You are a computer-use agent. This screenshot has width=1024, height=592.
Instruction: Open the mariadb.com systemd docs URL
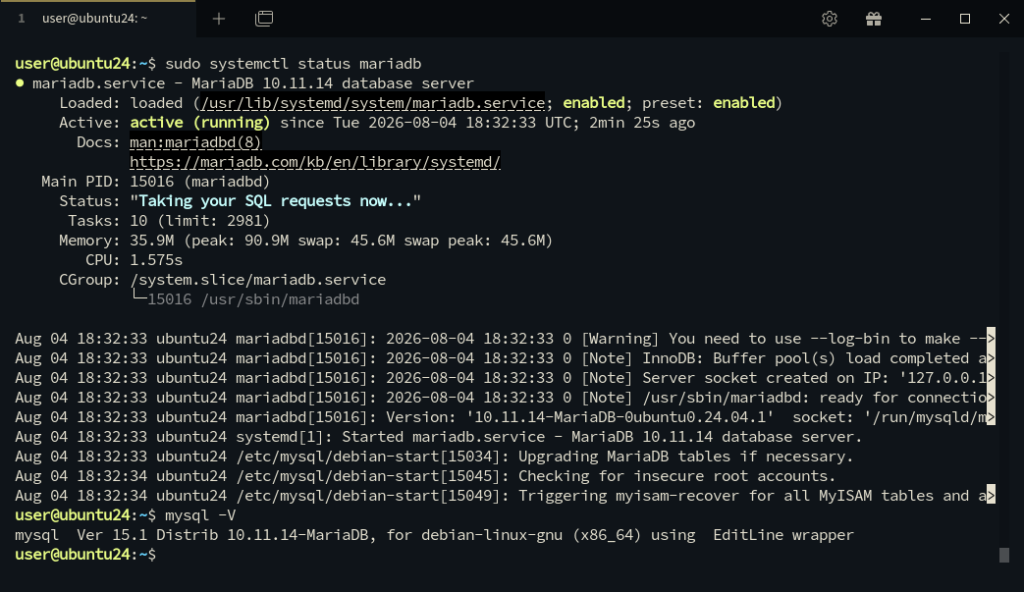[315, 162]
